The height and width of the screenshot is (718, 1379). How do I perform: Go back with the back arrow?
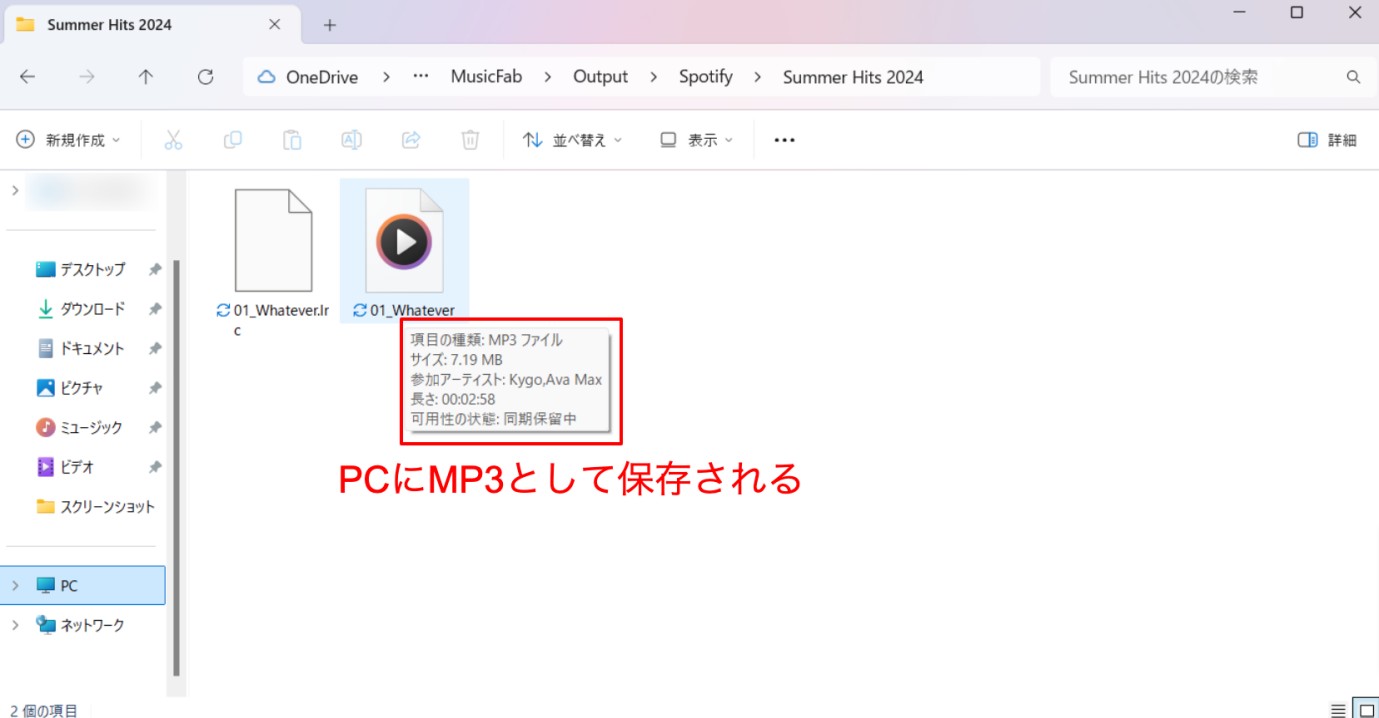click(x=28, y=77)
